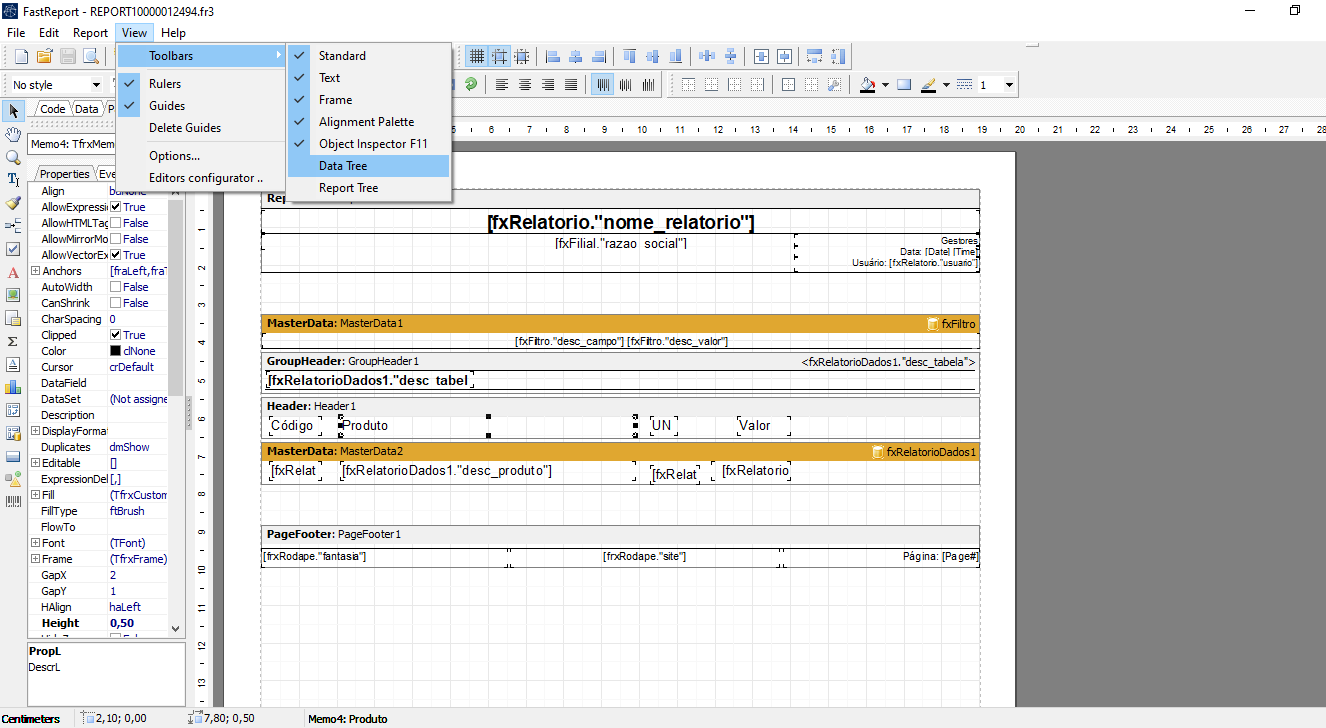
Task: Click the Show Grid toolbar icon
Action: [477, 56]
